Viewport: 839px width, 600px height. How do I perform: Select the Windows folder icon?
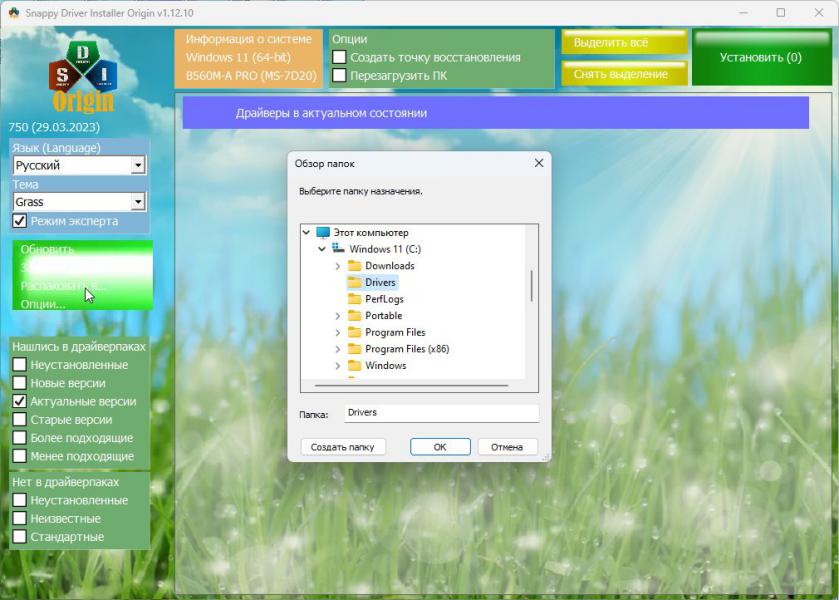pos(354,366)
